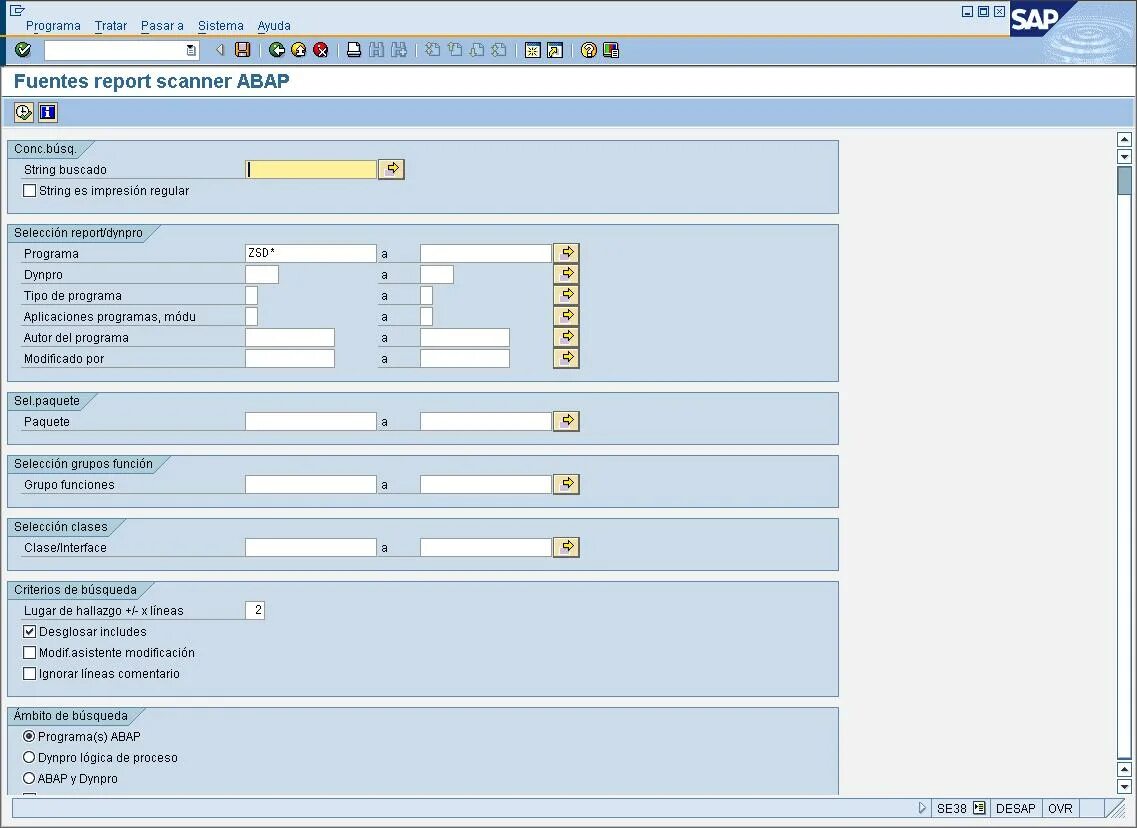The width and height of the screenshot is (1137, 828).
Task: Click the Paquete from input field
Action: click(311, 421)
